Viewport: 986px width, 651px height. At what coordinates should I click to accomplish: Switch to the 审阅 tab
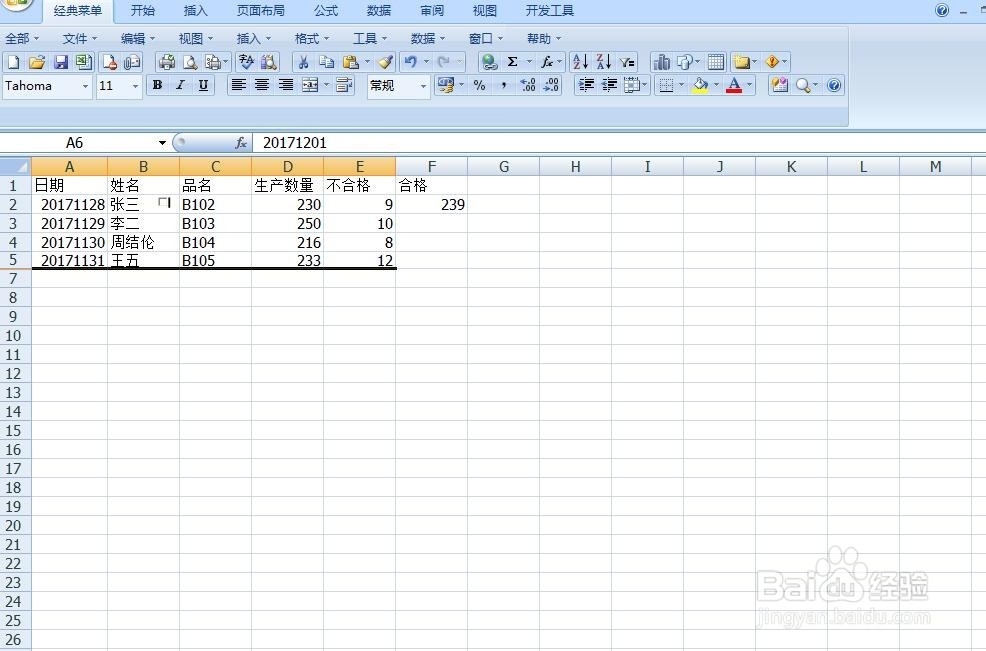[x=431, y=11]
